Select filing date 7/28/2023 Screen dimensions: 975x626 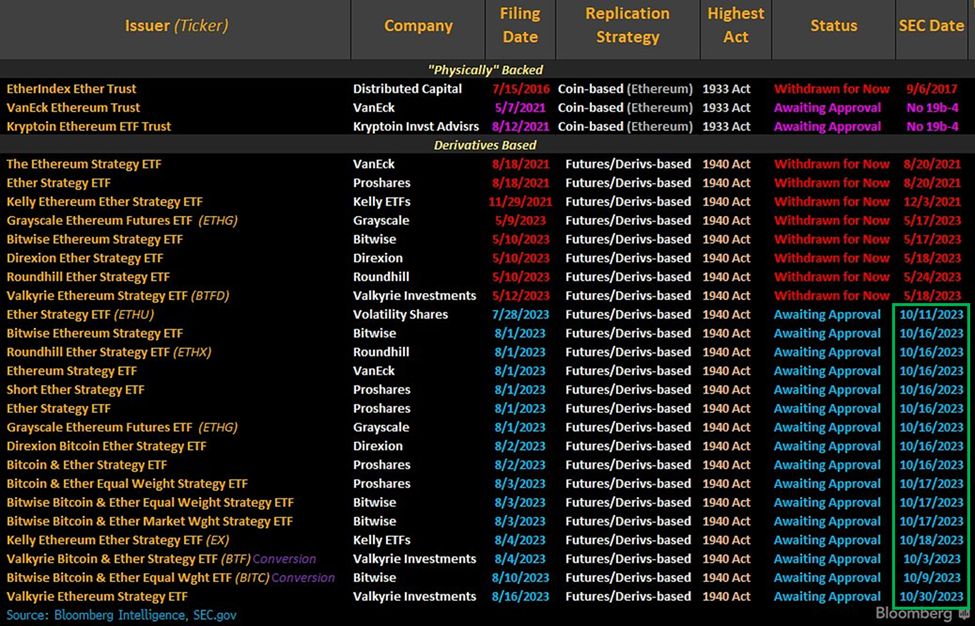click(520, 315)
